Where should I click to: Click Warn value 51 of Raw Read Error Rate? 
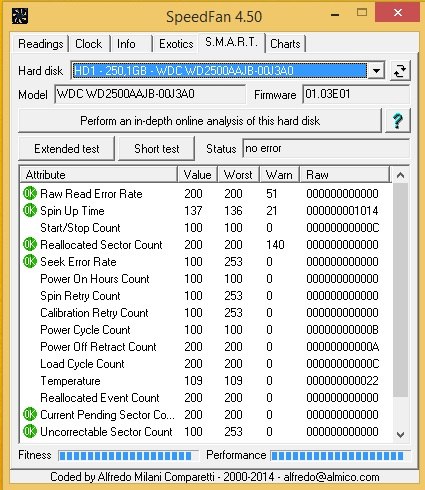(x=272, y=194)
